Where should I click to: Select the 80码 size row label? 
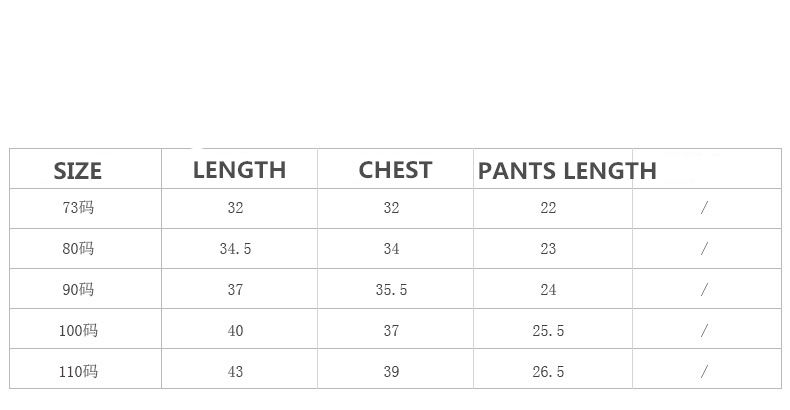78,249
